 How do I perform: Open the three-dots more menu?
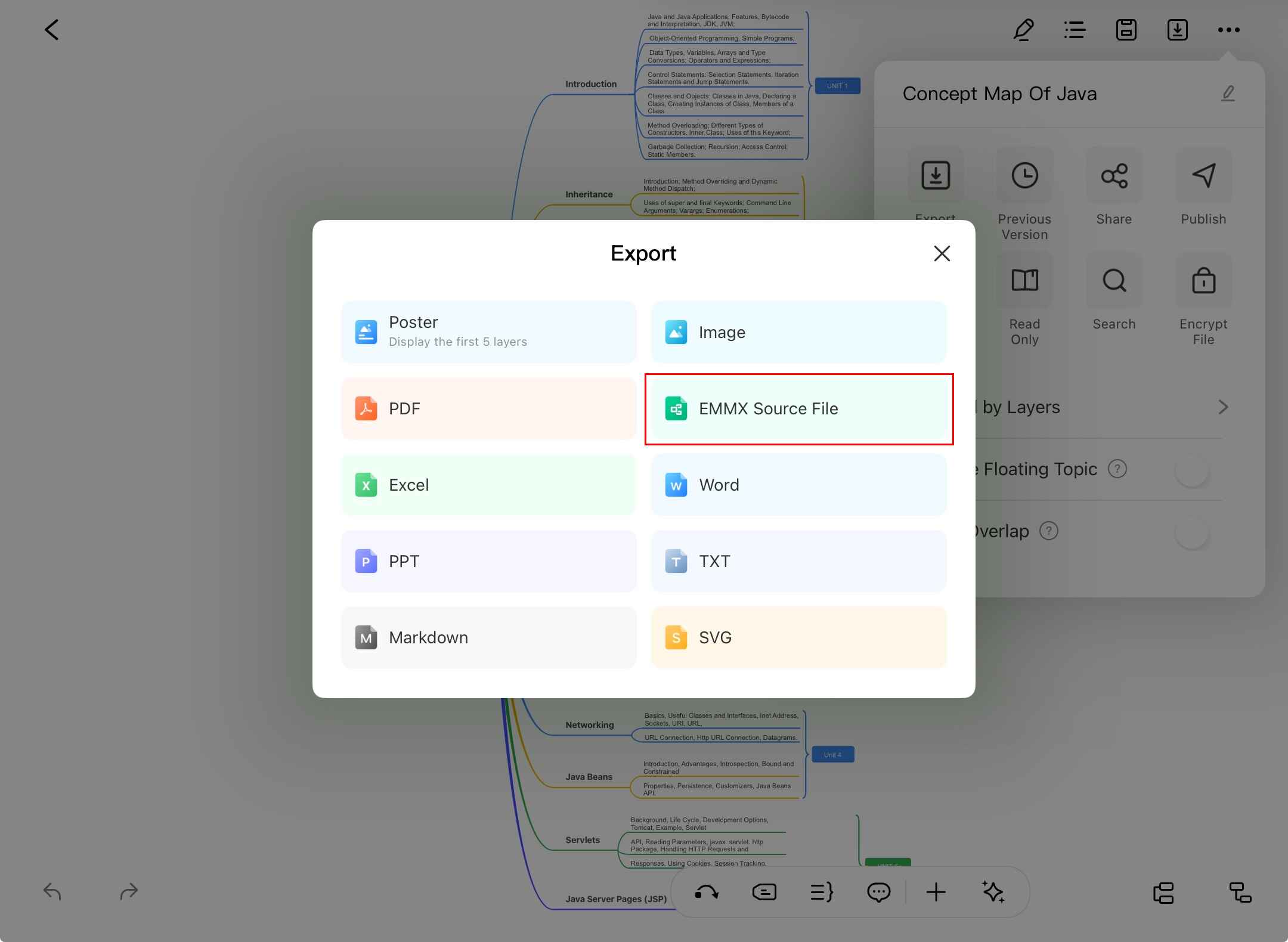tap(1228, 30)
